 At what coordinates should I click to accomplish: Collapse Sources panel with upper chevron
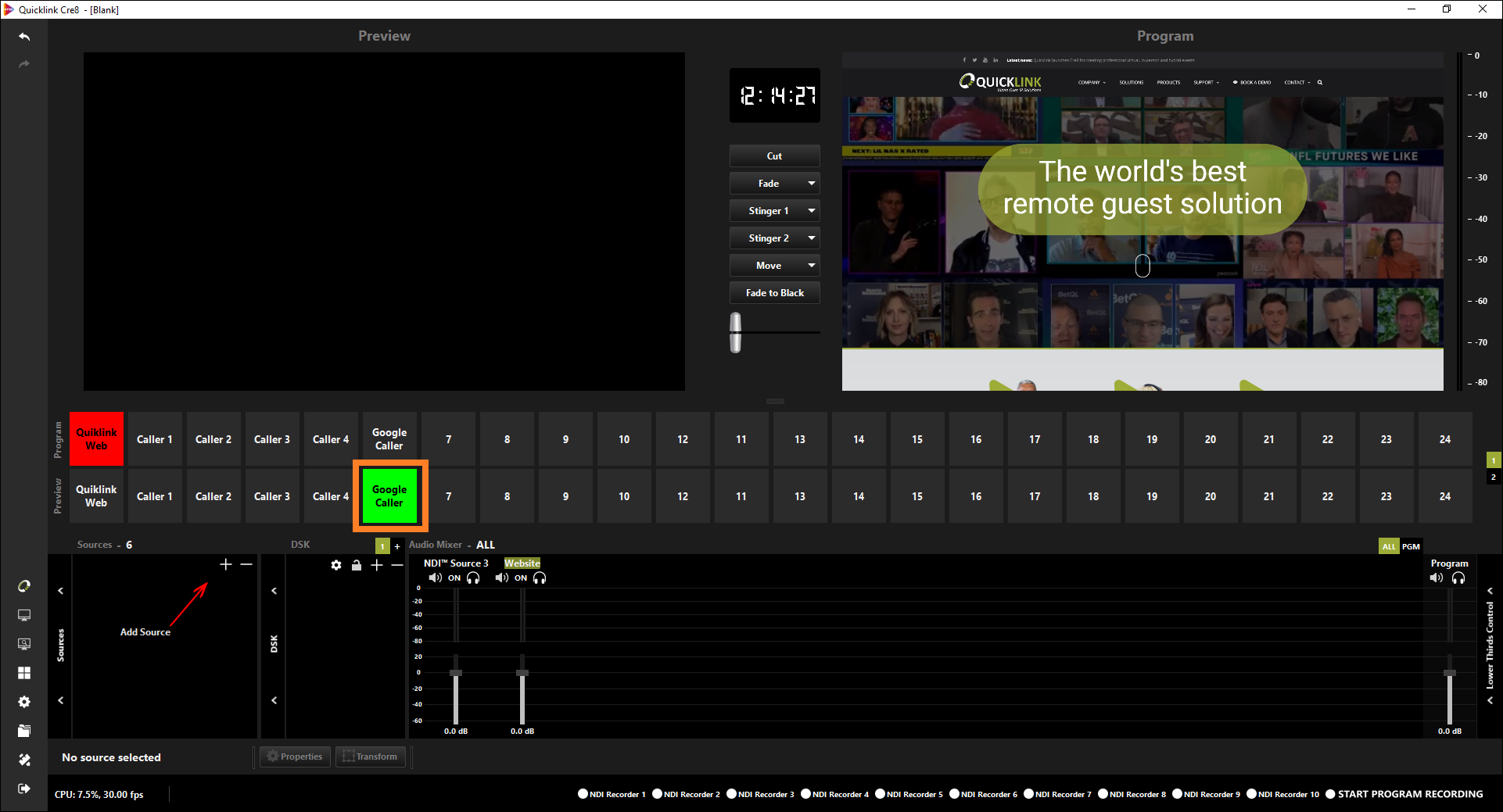(60, 591)
